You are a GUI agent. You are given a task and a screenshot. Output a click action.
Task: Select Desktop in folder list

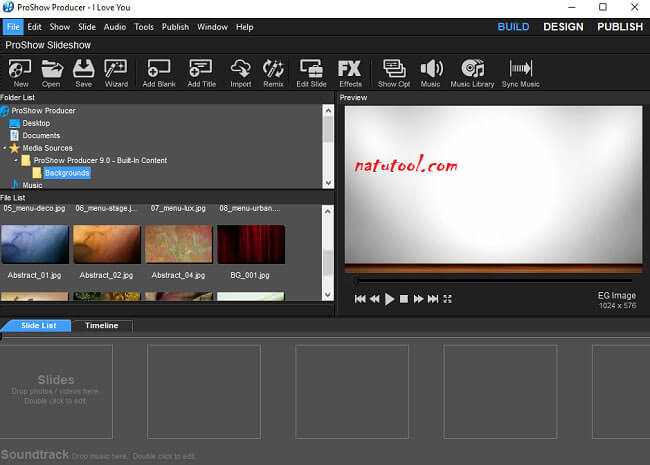point(36,123)
